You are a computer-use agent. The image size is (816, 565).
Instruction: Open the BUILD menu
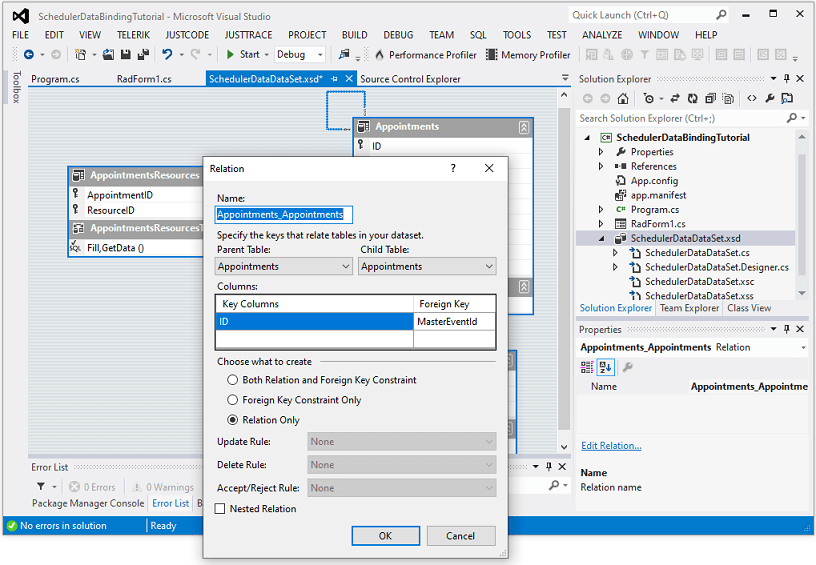tap(354, 35)
